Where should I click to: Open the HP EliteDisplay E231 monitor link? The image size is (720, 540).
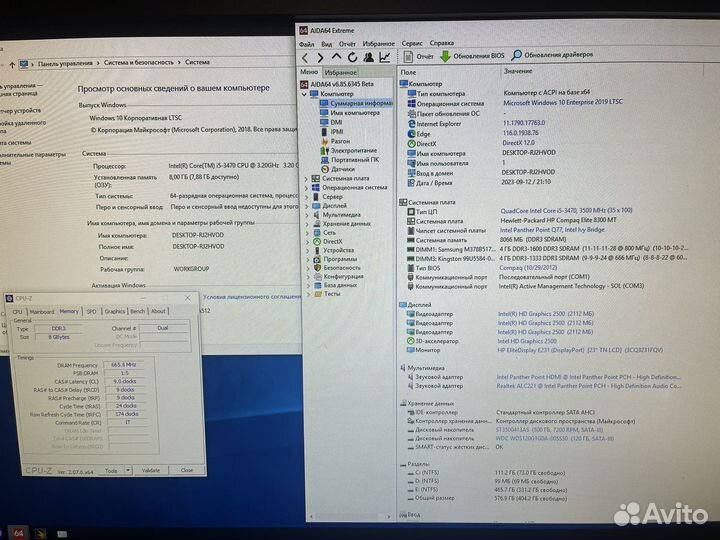[580, 350]
